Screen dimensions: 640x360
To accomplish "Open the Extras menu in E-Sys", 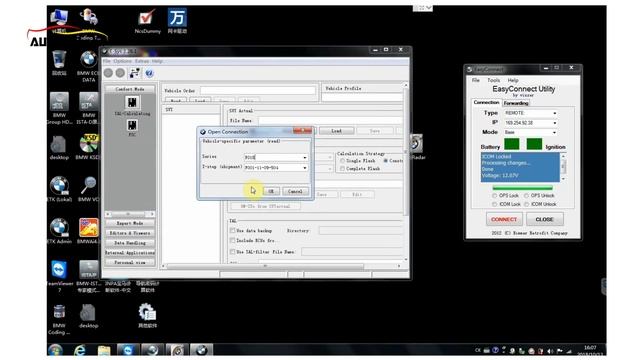I will 142,61.
